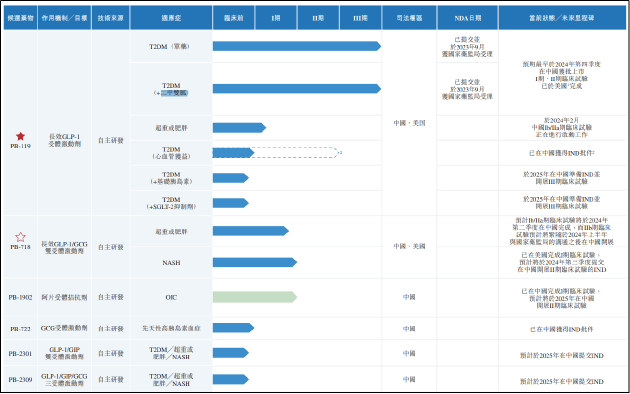The image size is (630, 394).
Task: Click the PB-2301 status 預計於2025年在中國提交IND
Action: (562, 355)
